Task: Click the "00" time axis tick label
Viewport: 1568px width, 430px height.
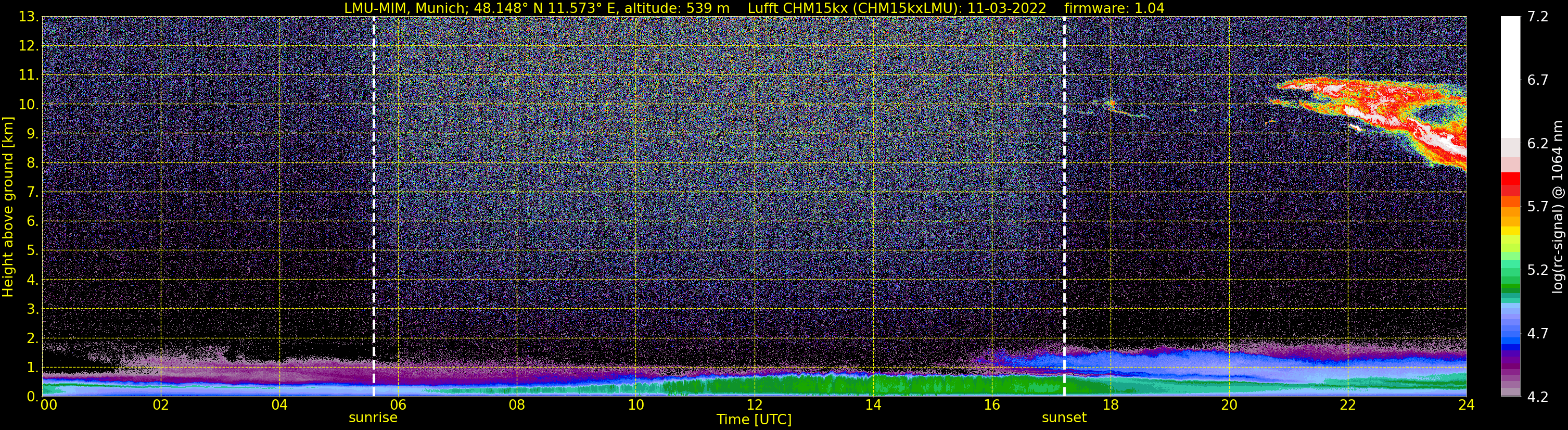Action: click(x=49, y=404)
